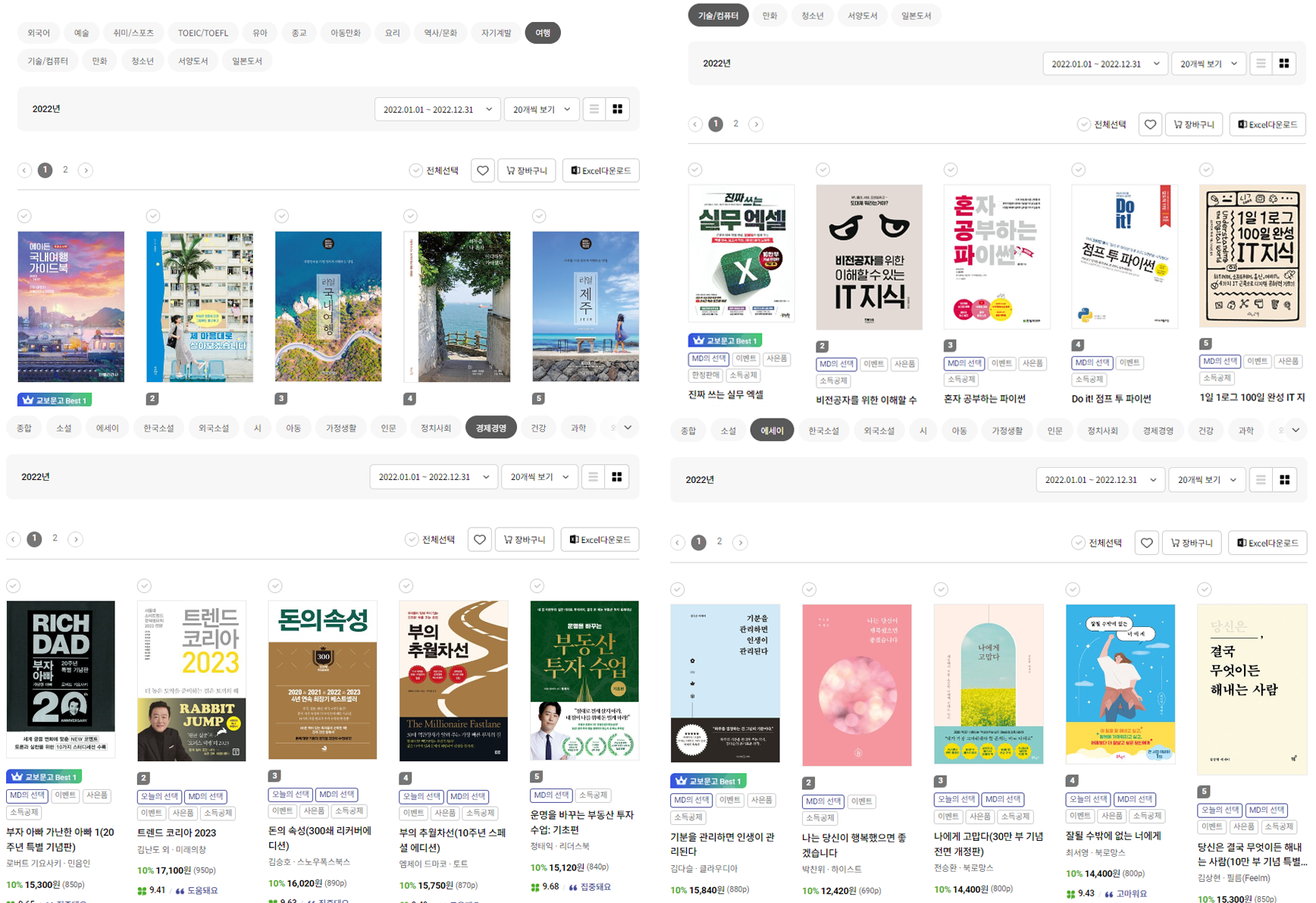Check the box above RICH DAD 부자 아빠 cover
The height and width of the screenshot is (903, 1316).
pyautogui.click(x=14, y=585)
